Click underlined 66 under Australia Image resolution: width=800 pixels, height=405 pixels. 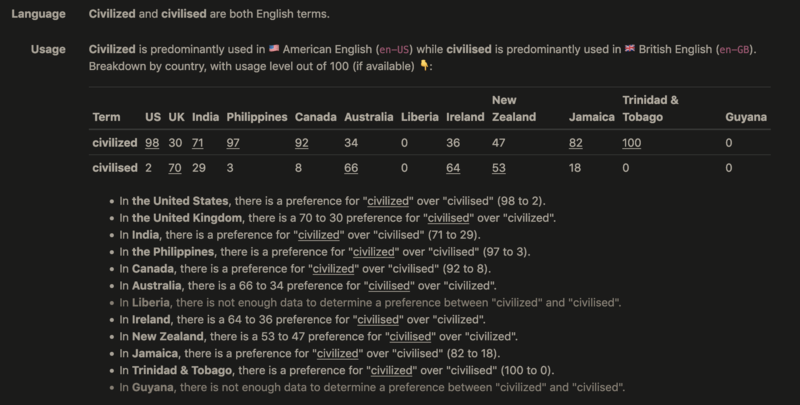click(351, 168)
